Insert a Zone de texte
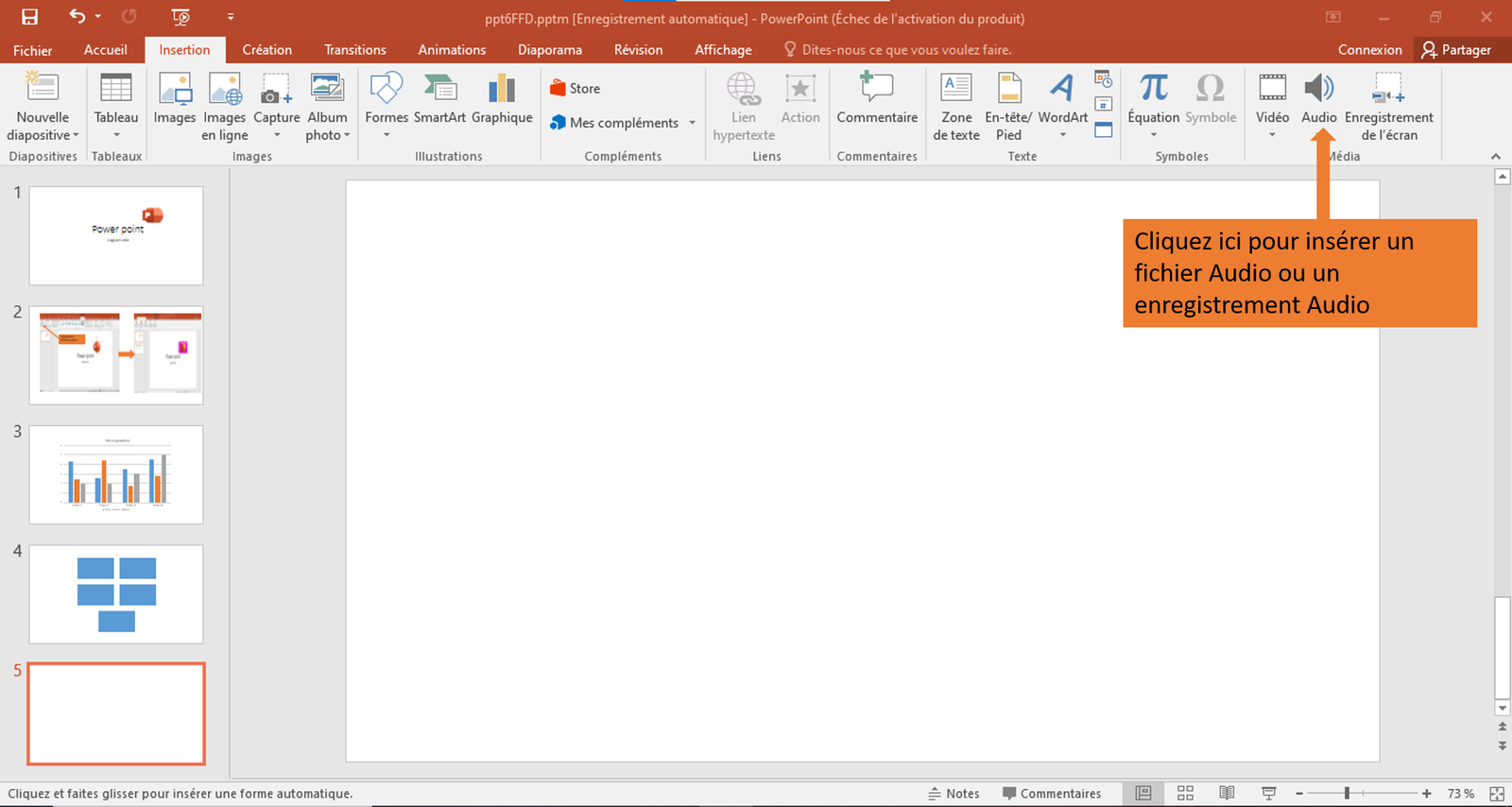The width and height of the screenshot is (1512, 807). coord(956,106)
